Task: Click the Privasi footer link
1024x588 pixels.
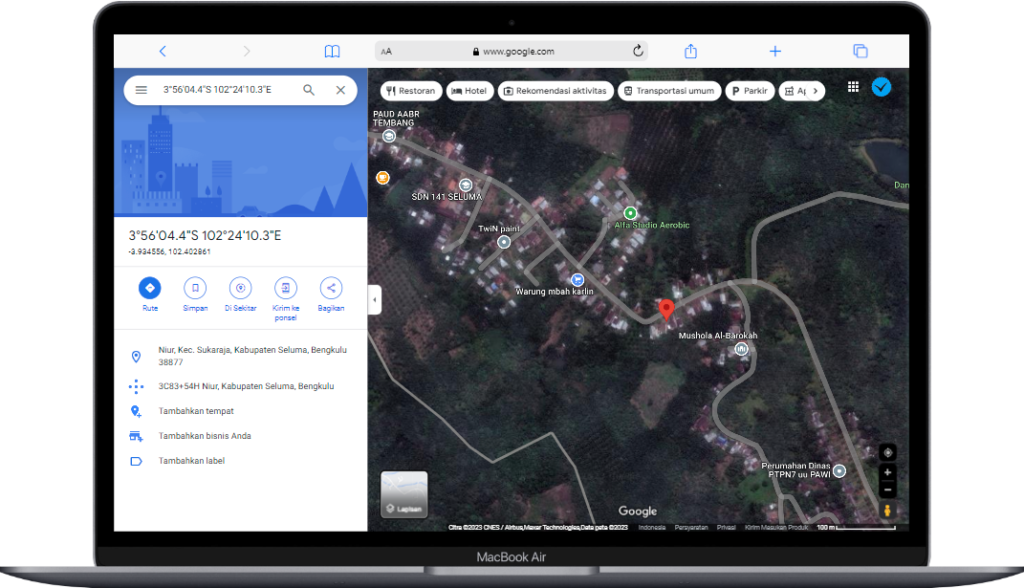Action: [726, 527]
